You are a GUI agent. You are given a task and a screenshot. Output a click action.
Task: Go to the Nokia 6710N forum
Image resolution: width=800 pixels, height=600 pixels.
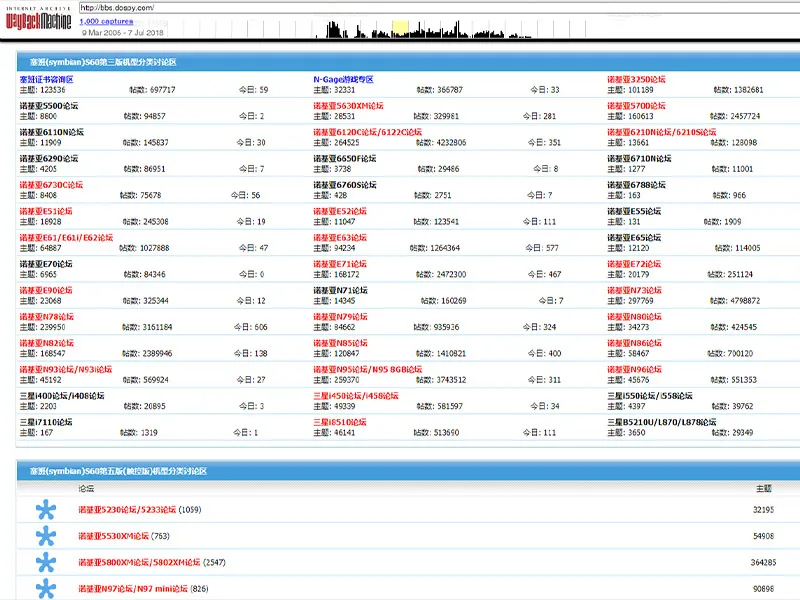[639, 159]
